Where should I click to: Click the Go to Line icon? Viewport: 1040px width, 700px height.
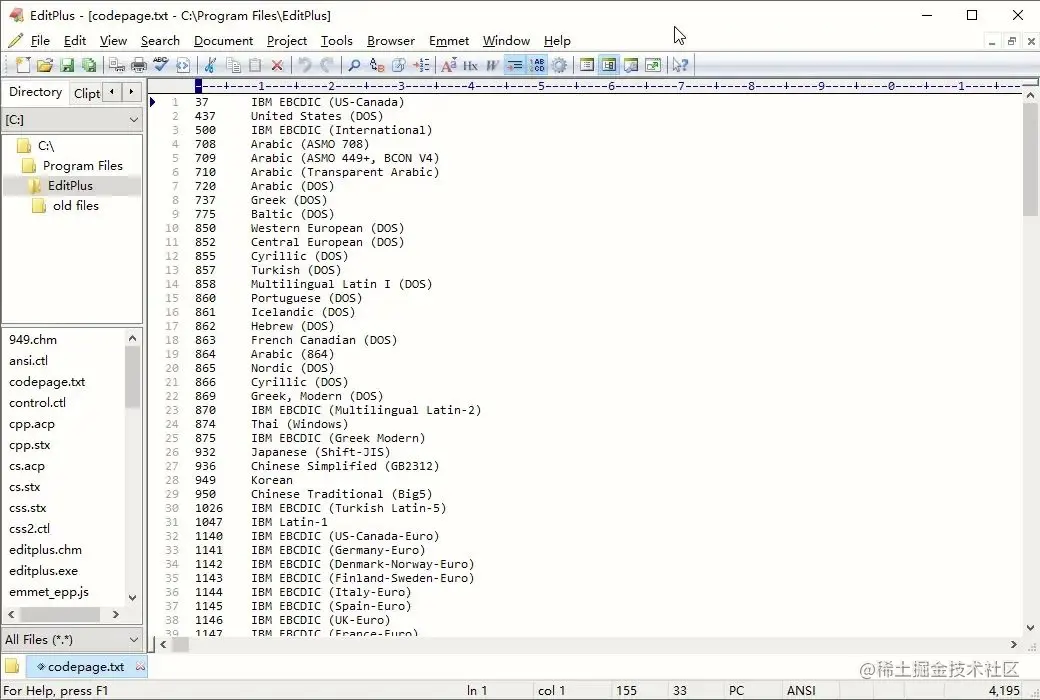(421, 65)
